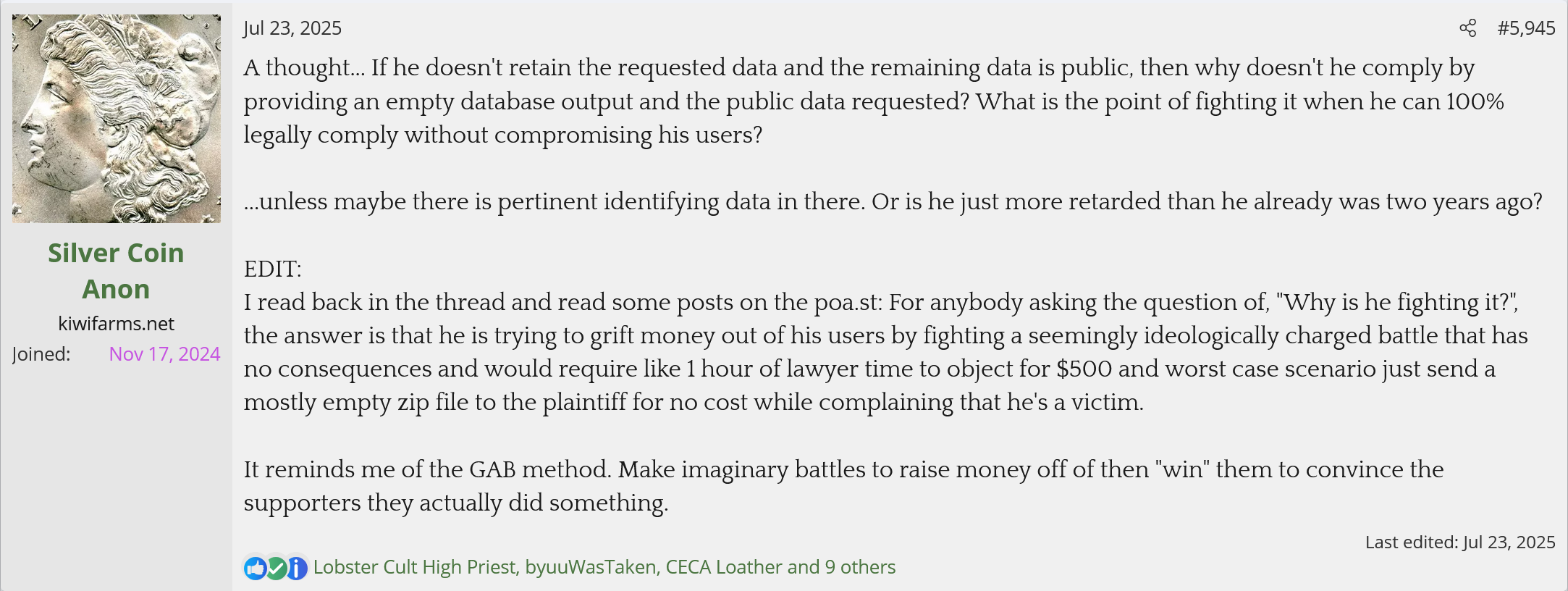Open Silver Coin Anon's profile name link
Image resolution: width=1568 pixels, height=591 pixels.
pyautogui.click(x=117, y=271)
